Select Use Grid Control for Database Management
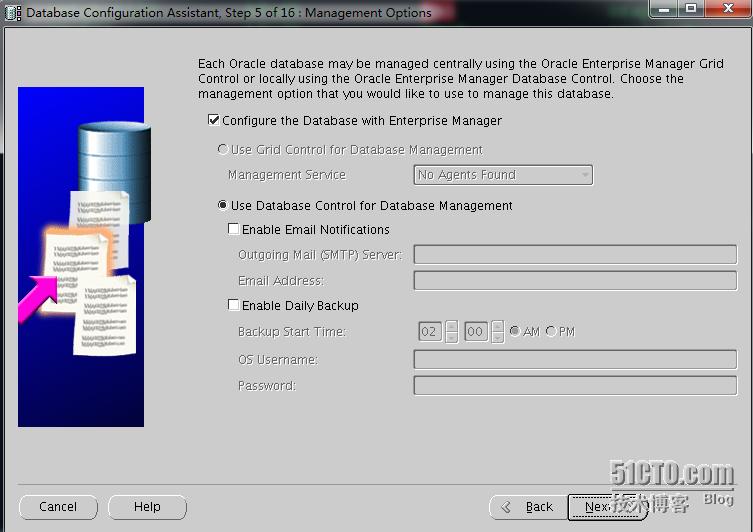The height and width of the screenshot is (532, 753). click(x=222, y=149)
